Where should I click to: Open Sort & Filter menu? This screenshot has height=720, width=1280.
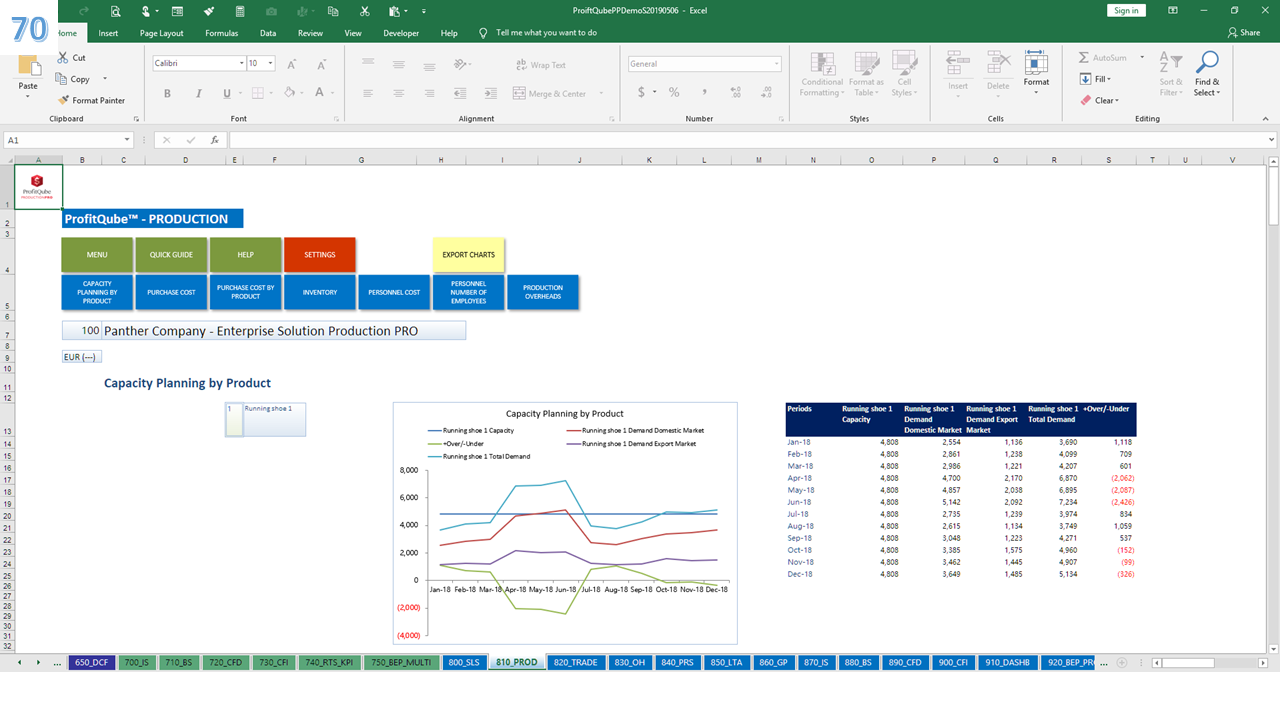coord(1170,74)
